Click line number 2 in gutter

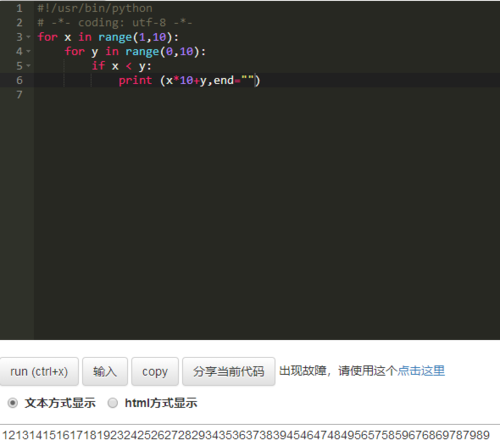19,23
